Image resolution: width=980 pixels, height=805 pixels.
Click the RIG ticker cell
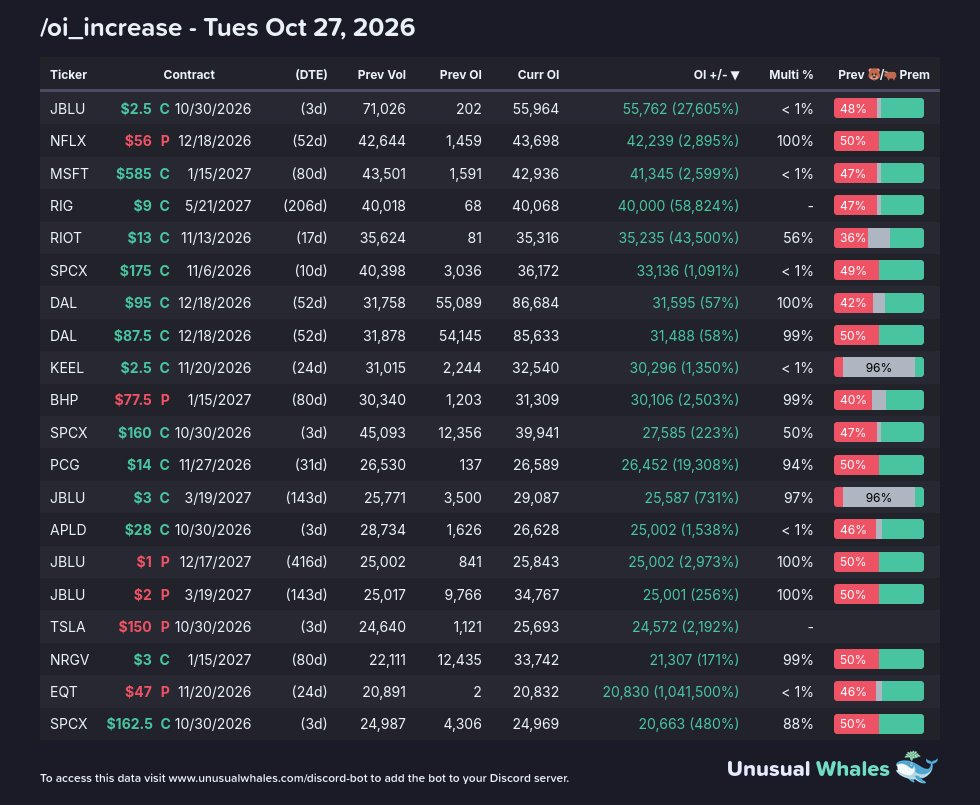click(61, 206)
